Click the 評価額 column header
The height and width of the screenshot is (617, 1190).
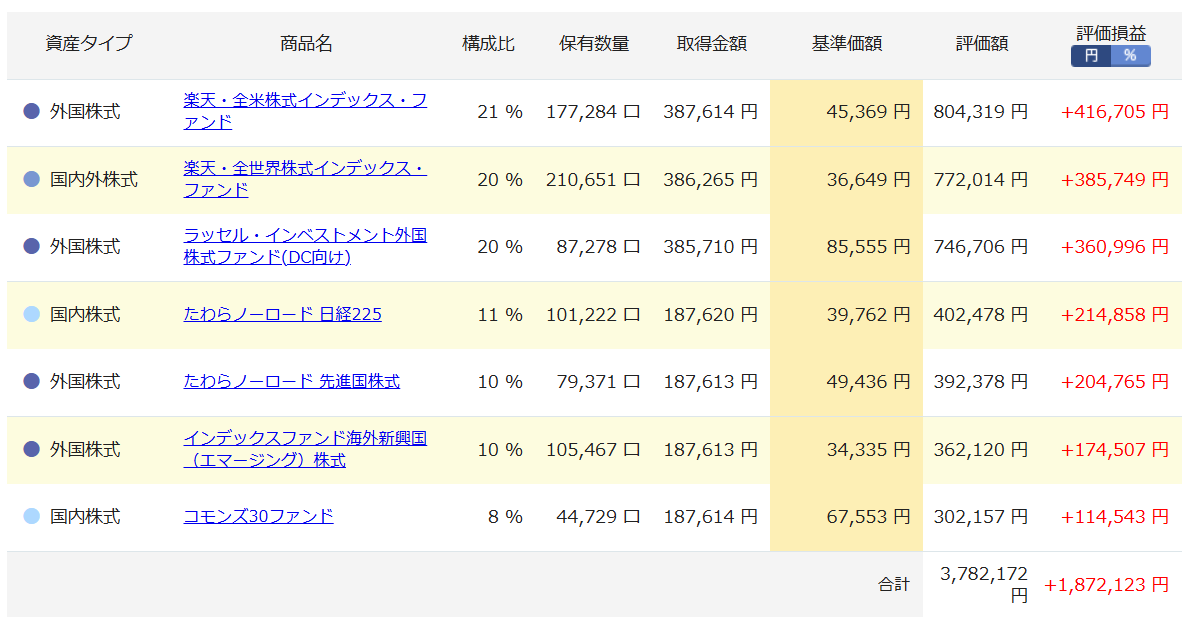pyautogui.click(x=981, y=43)
